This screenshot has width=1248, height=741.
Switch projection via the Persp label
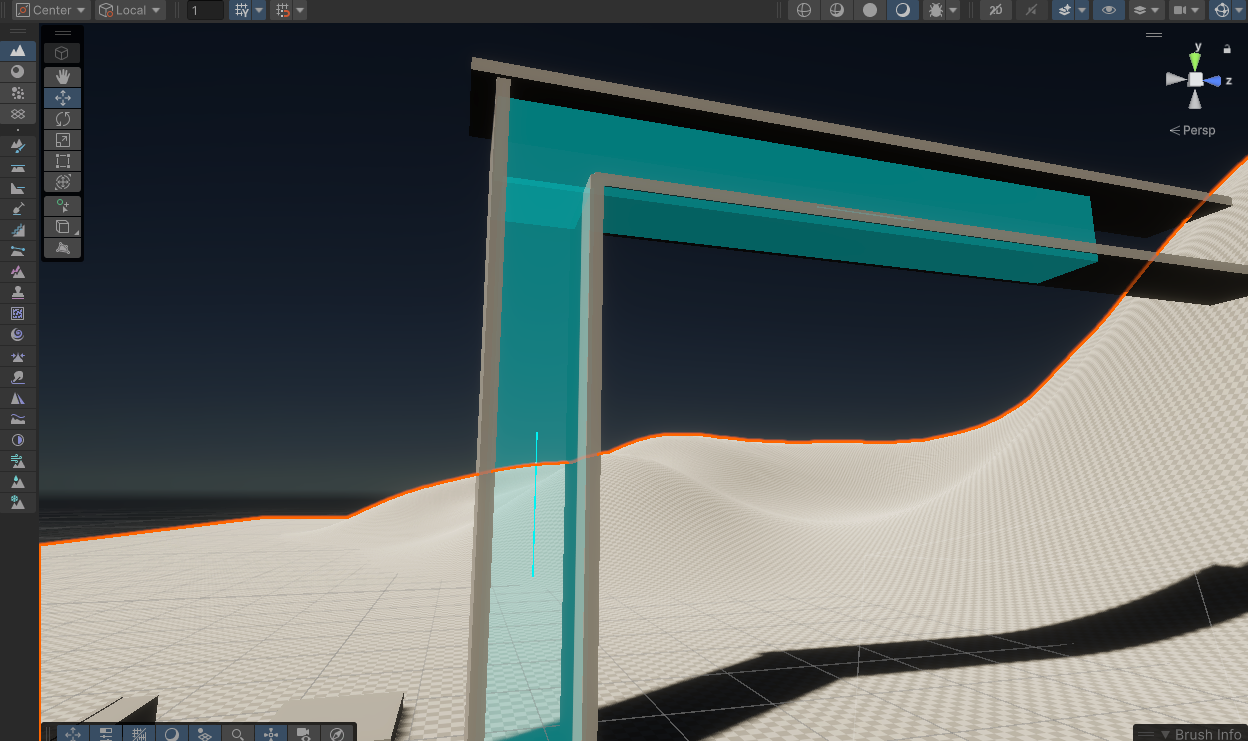[1192, 130]
